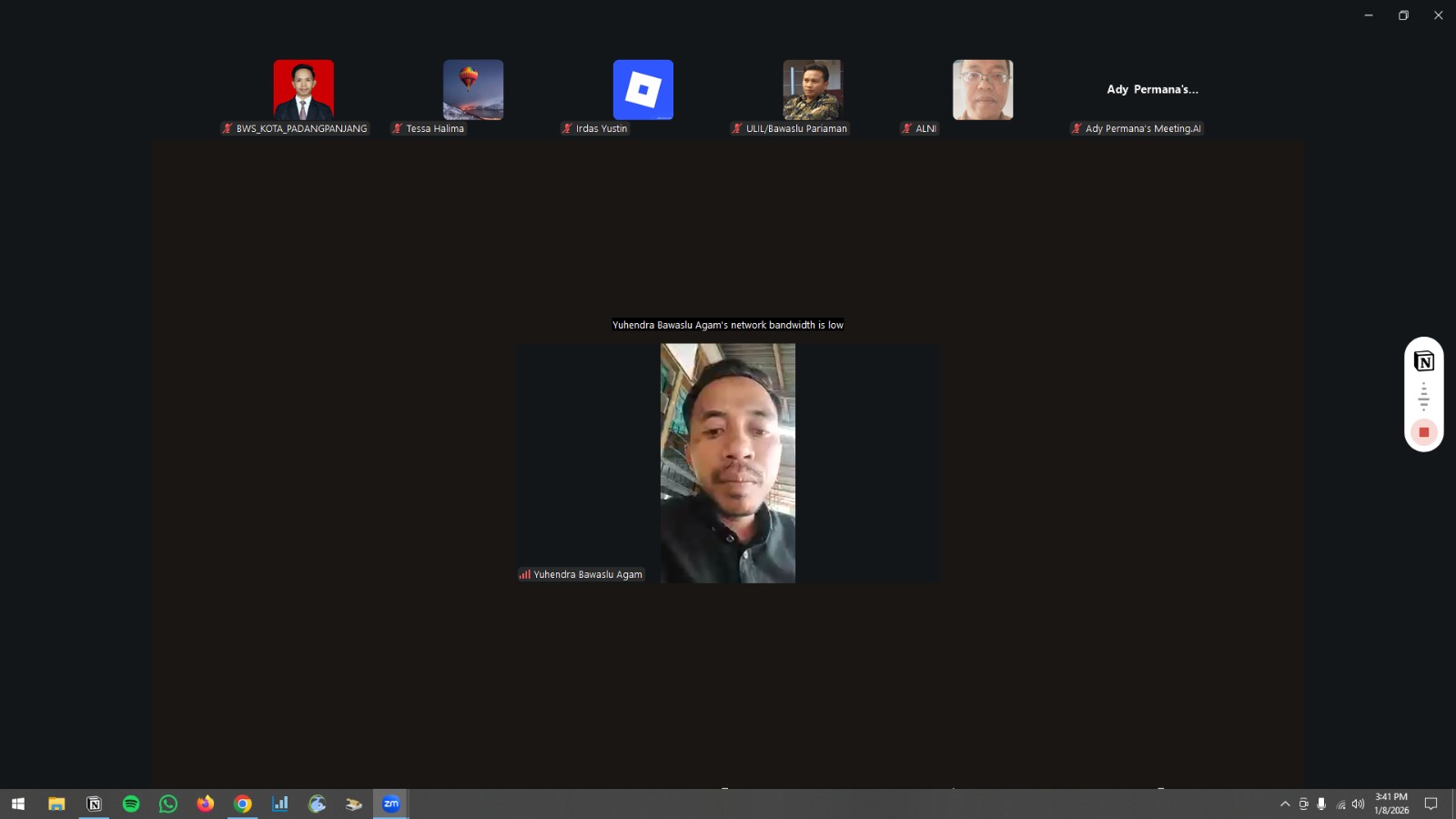Select the BWS_KOTA_PADANGPANJANG participant thumbnail
Screen dimensions: 1456x819
(x=303, y=90)
